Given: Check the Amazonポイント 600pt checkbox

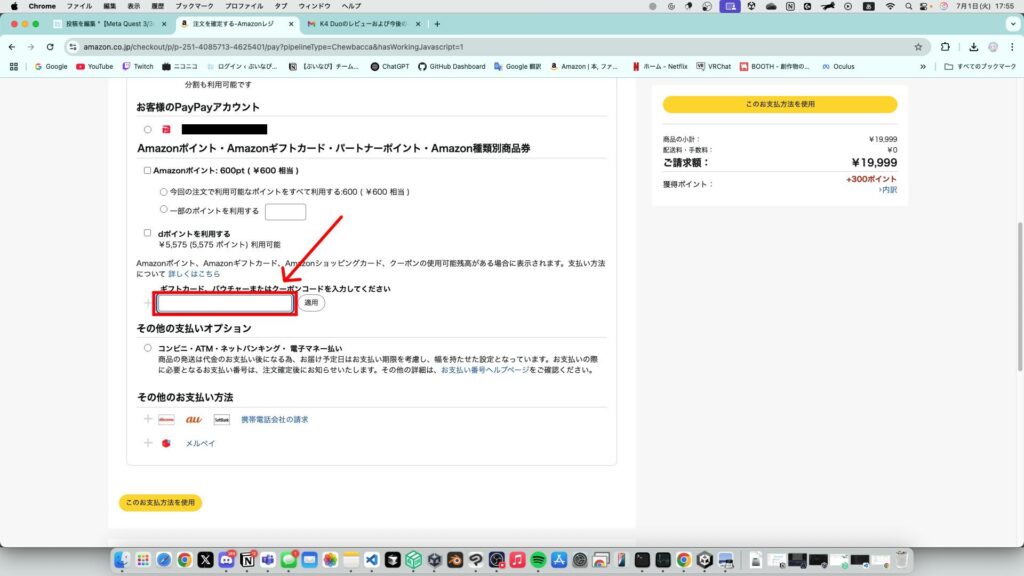Looking at the screenshot, I should click(148, 171).
